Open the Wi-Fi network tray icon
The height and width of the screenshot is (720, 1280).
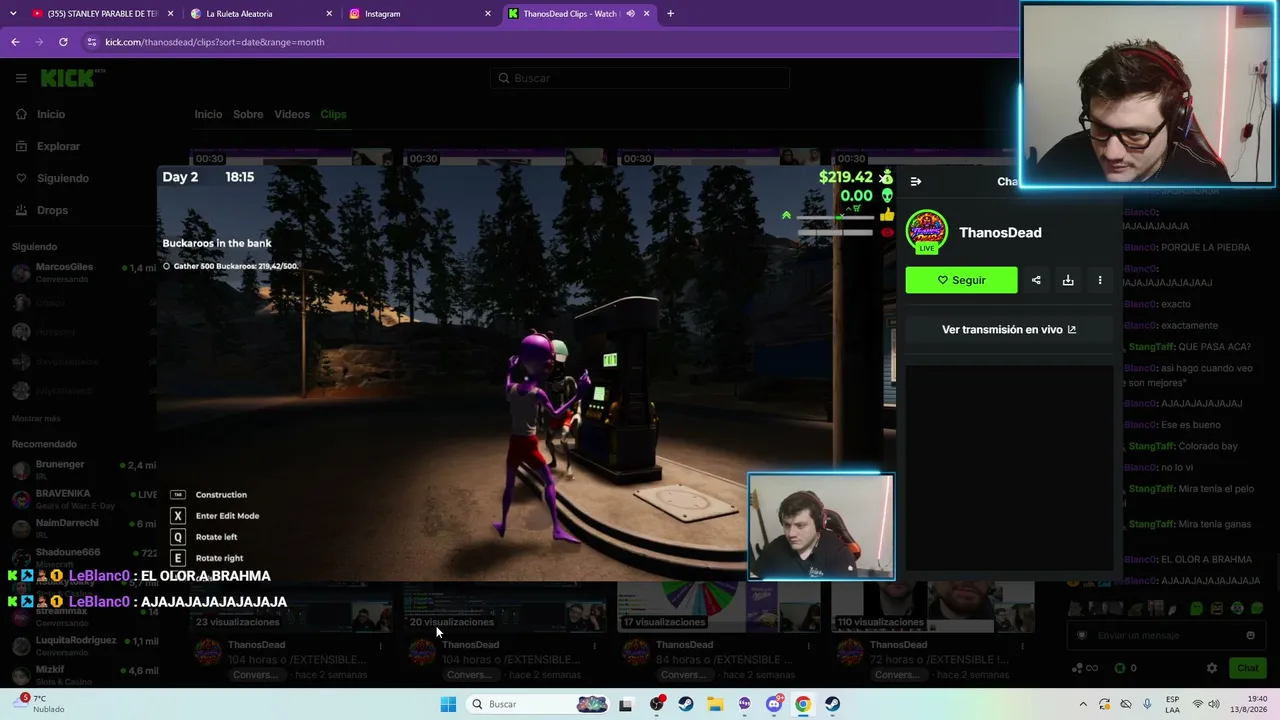[x=1198, y=704]
